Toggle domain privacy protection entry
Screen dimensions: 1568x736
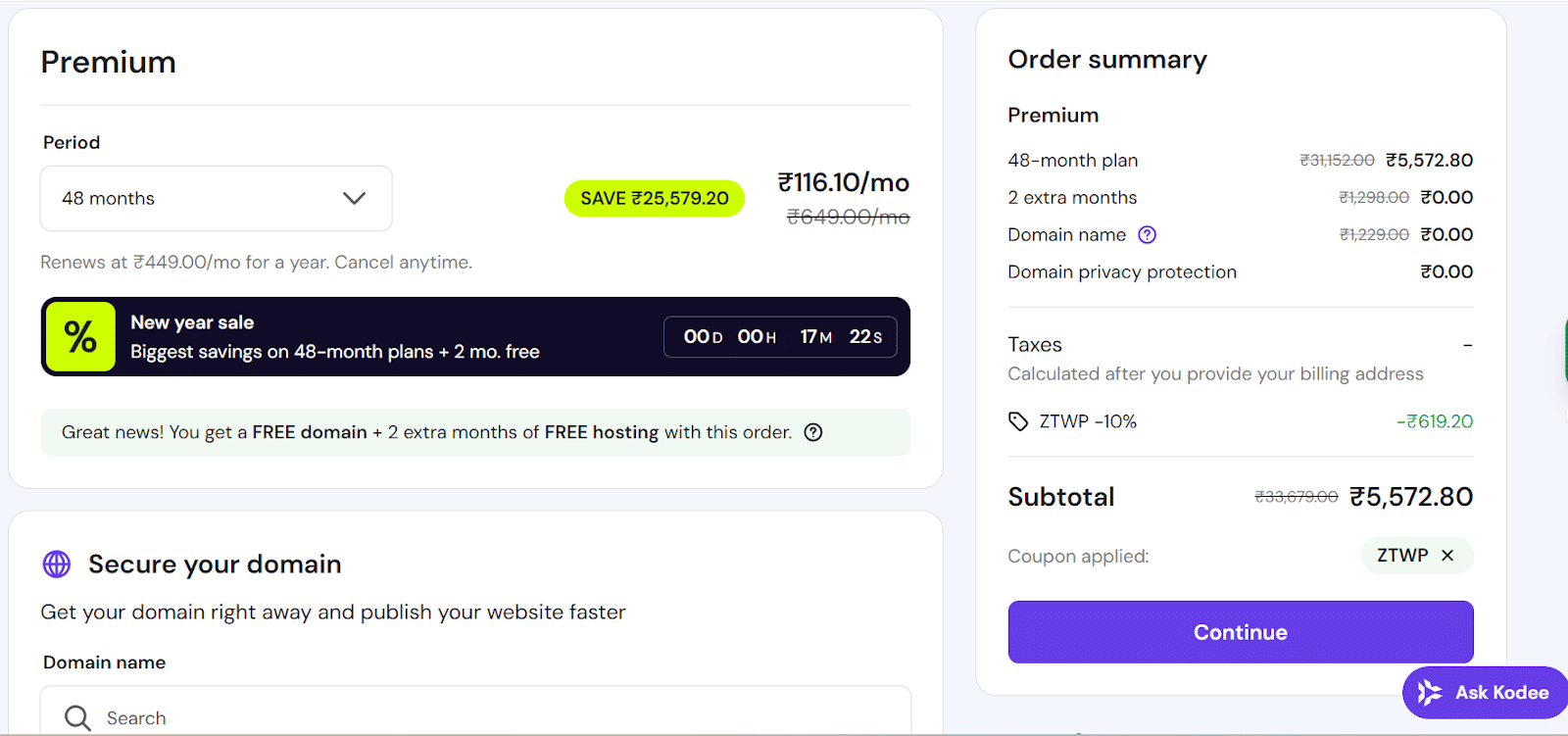point(1121,271)
